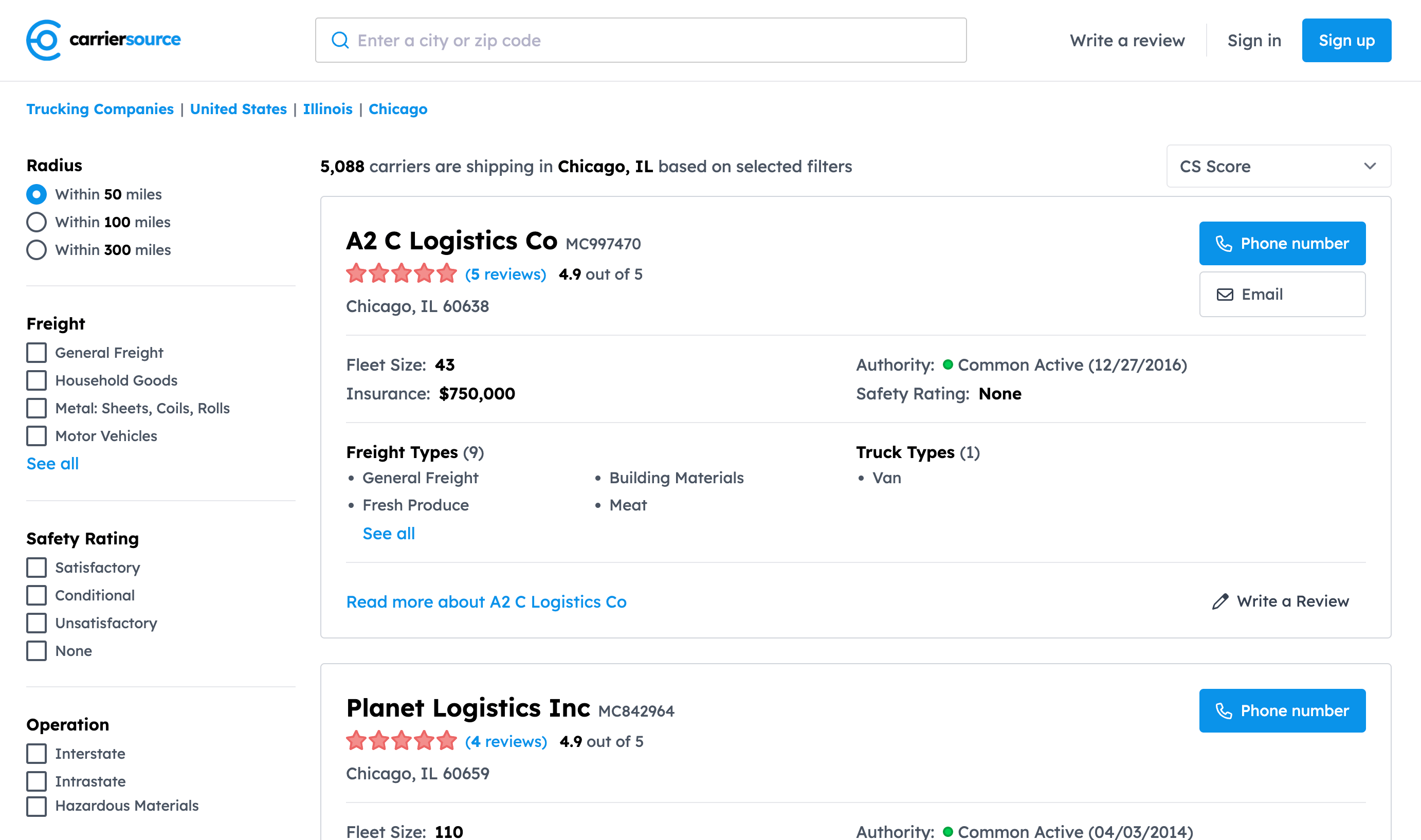
Task: Read more about A2 C Logistics Co
Action: 486,601
